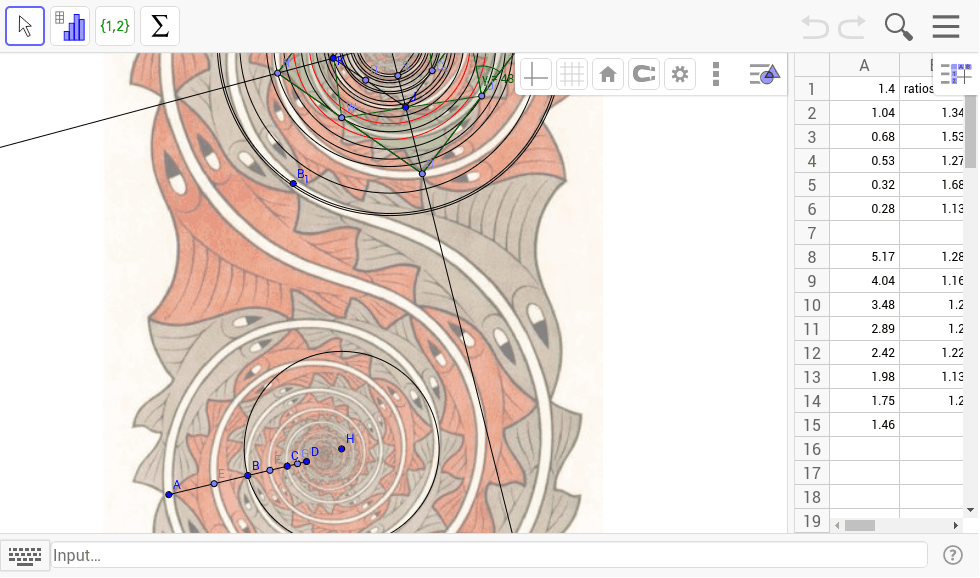The width and height of the screenshot is (980, 578).
Task: Toggle the graphics style bar
Action: point(764,74)
